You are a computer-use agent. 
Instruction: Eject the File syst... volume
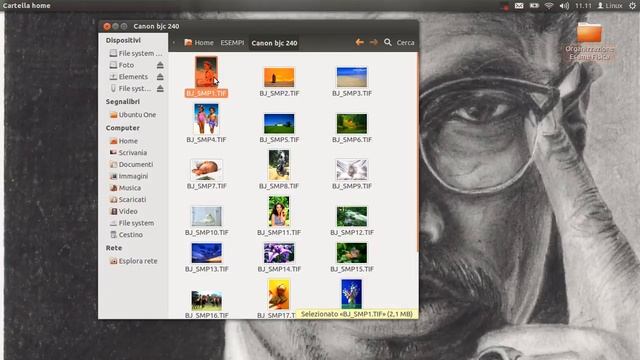[160, 89]
